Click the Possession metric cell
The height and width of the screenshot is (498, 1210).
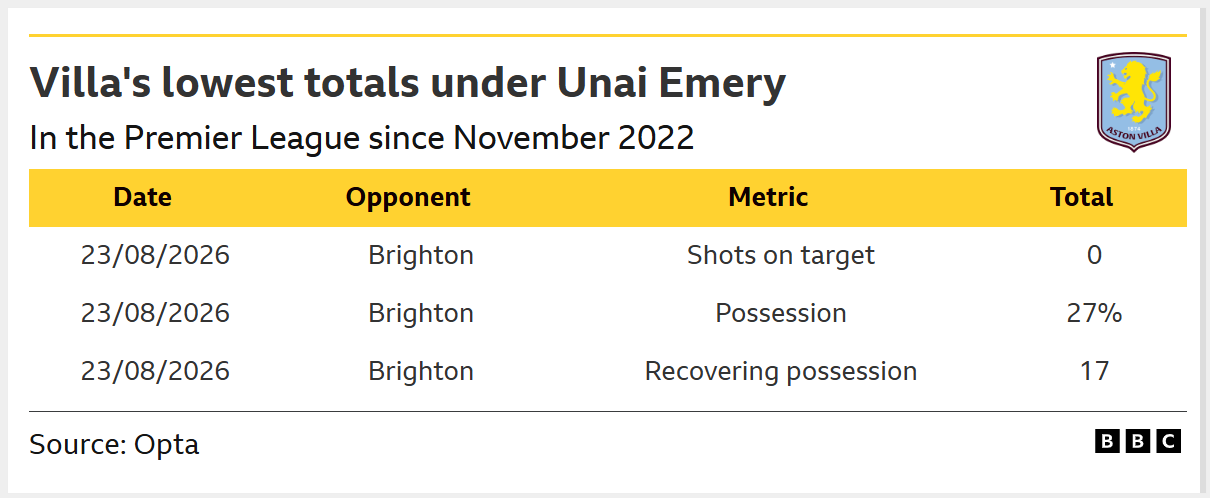(781, 313)
